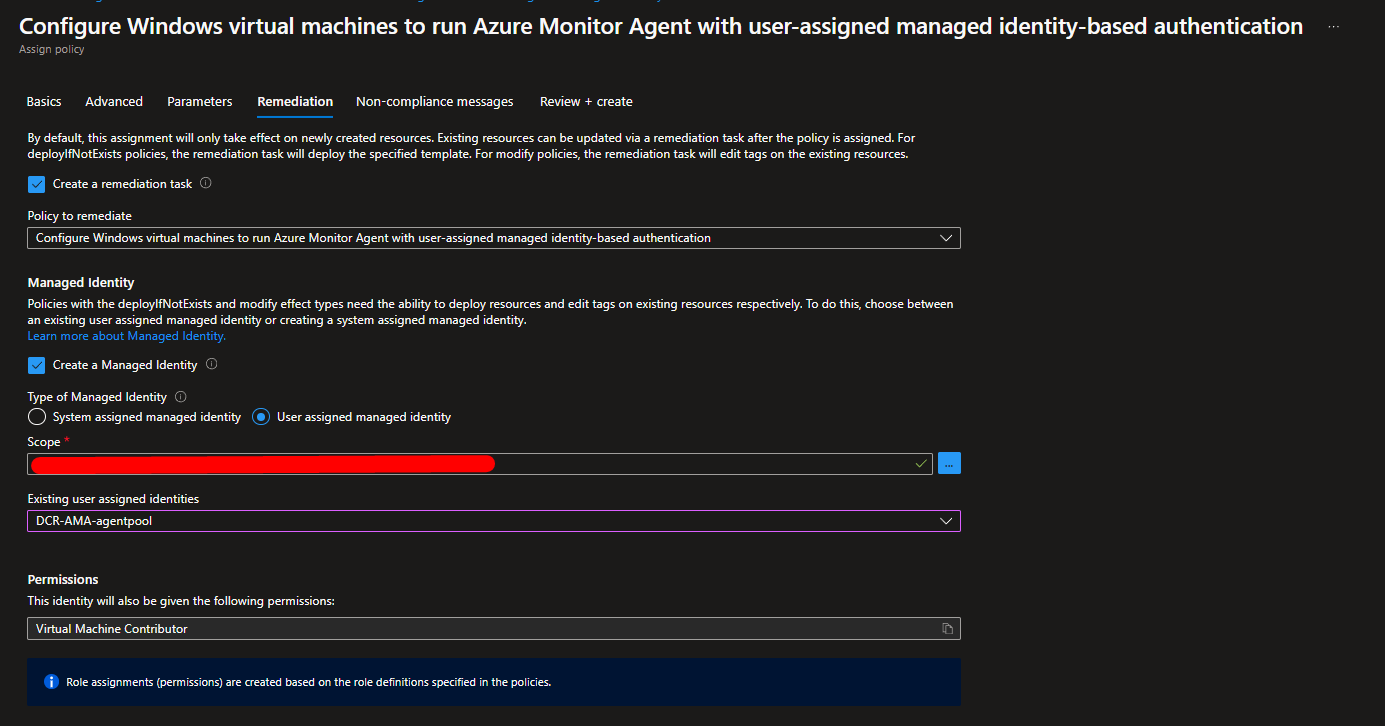Toggle the Create a Managed Identity checkbox
The width and height of the screenshot is (1385, 726).
[37, 365]
